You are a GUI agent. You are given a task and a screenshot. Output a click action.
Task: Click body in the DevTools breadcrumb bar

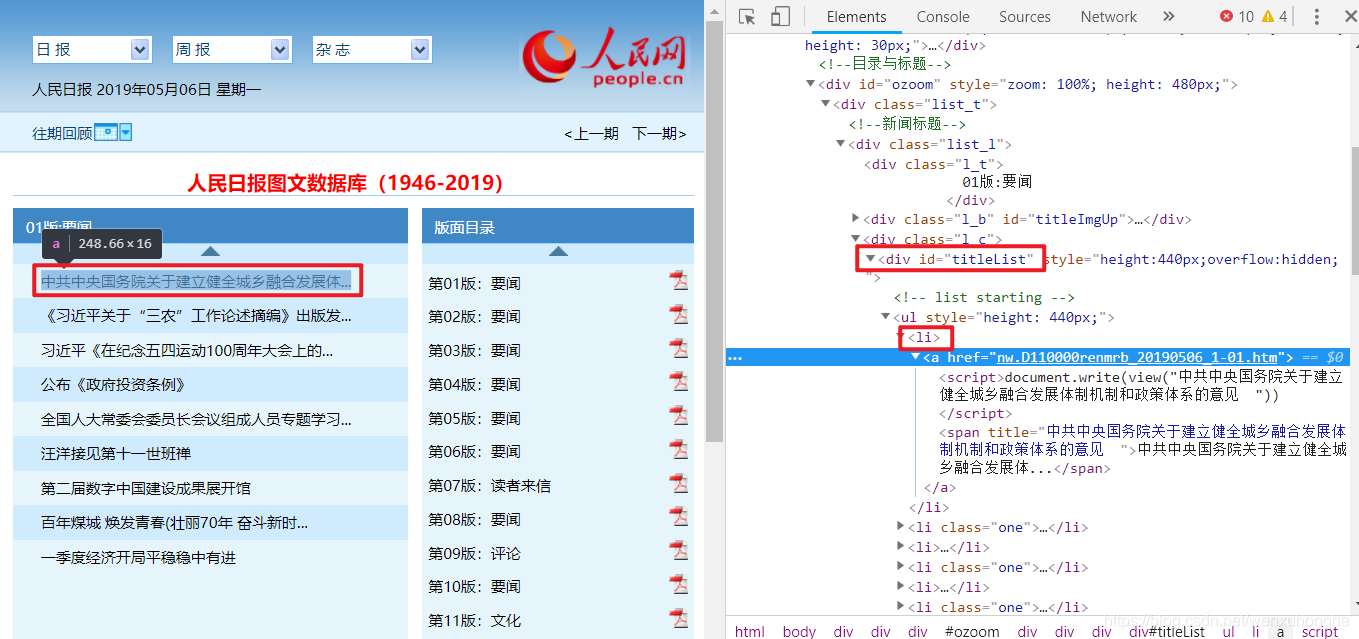(799, 631)
